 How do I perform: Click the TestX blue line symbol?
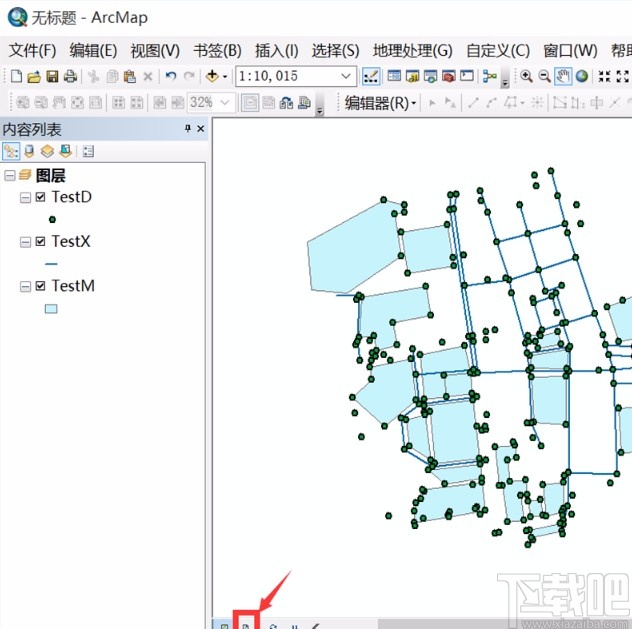(x=51, y=264)
